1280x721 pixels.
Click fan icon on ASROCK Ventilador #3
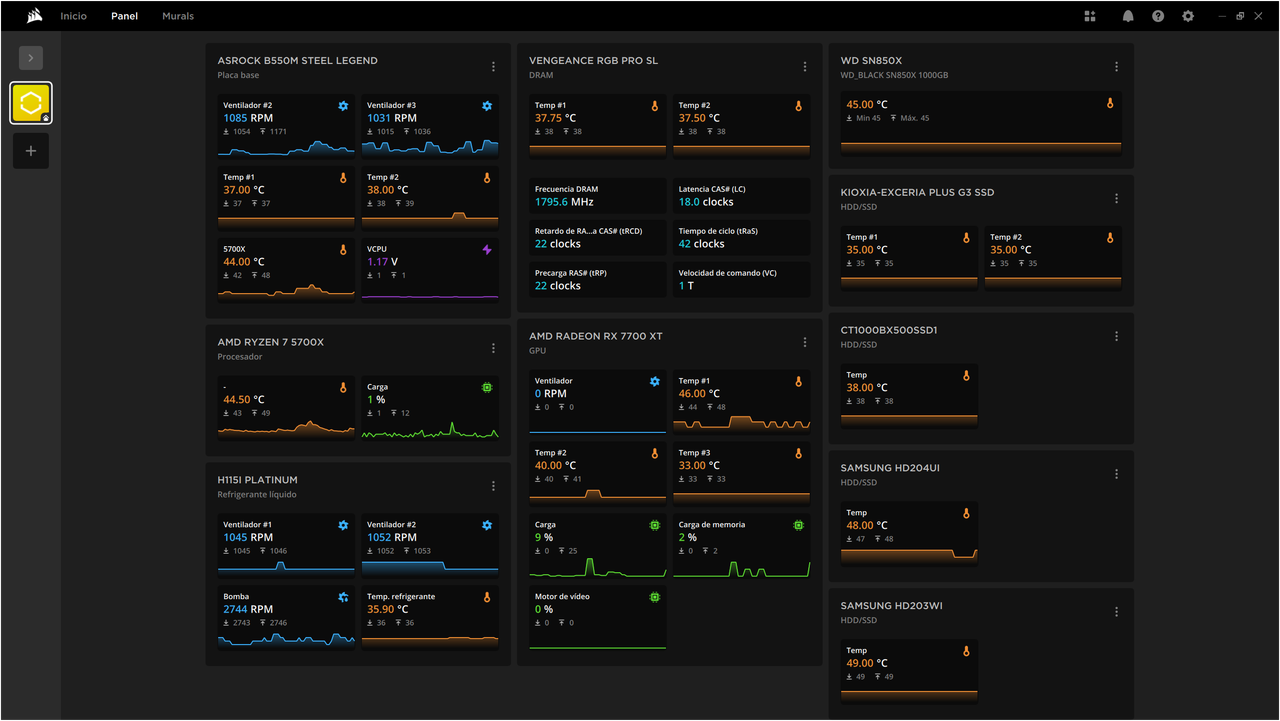coord(487,106)
